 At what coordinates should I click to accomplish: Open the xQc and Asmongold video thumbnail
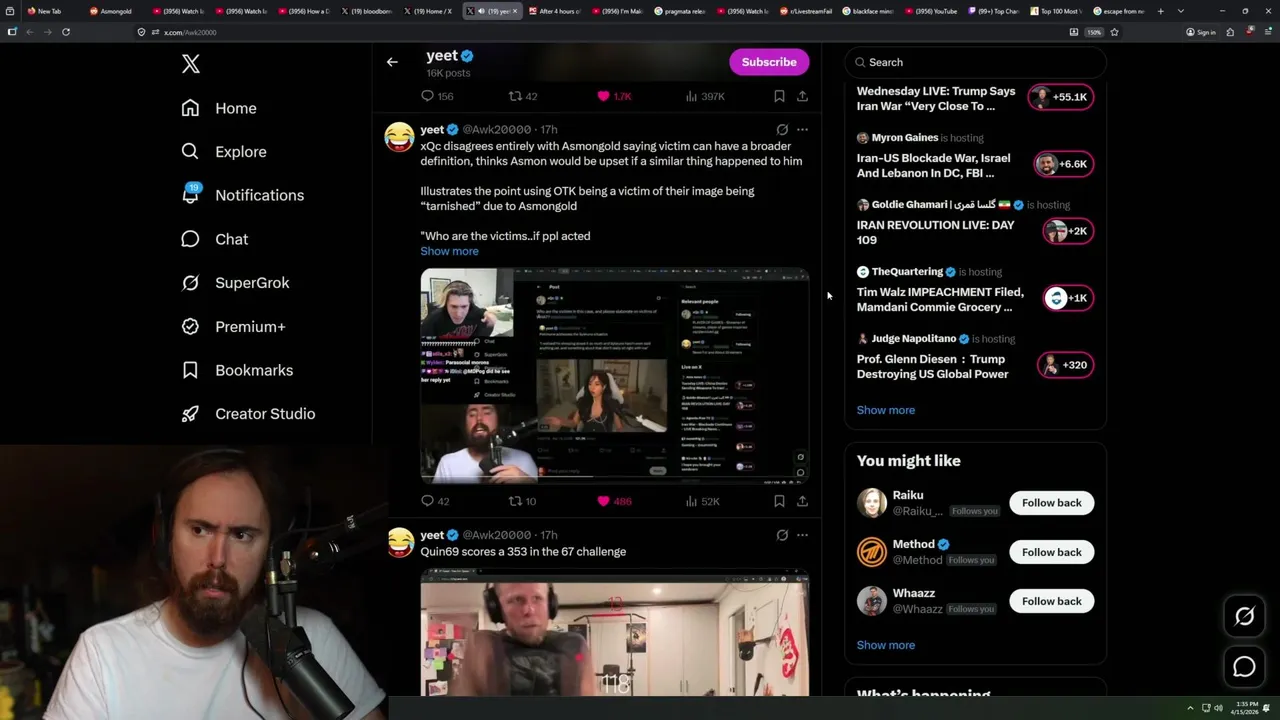[x=614, y=375]
